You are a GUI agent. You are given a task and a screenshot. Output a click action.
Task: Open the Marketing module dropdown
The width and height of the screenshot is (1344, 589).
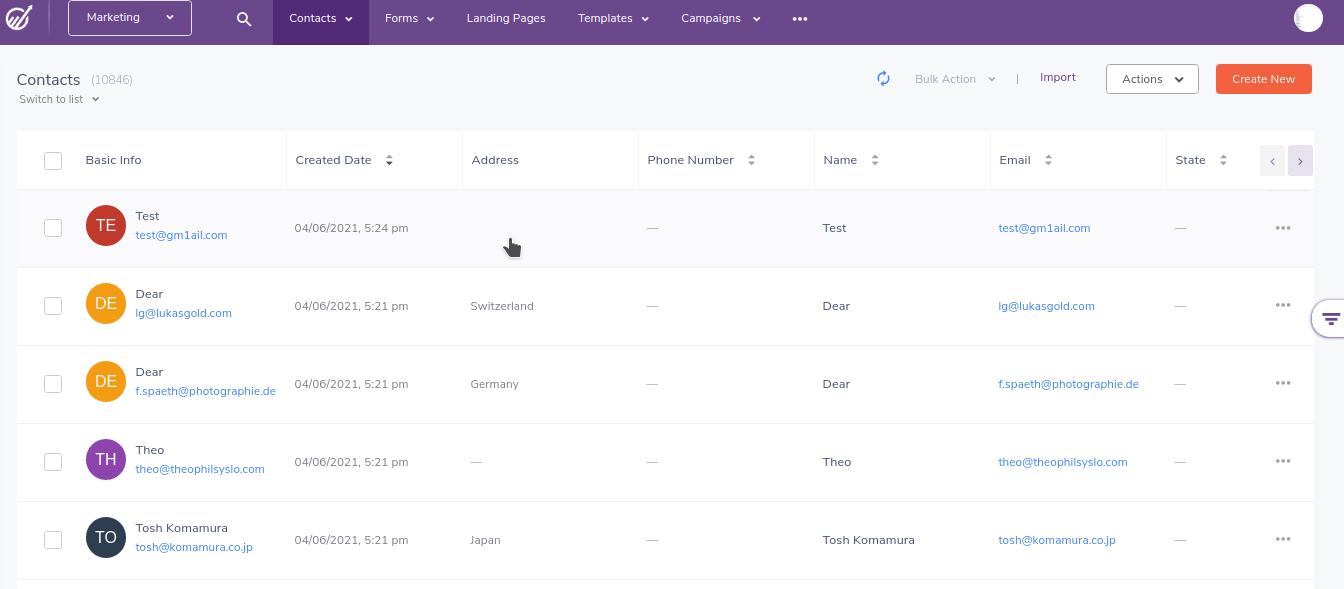tap(130, 18)
